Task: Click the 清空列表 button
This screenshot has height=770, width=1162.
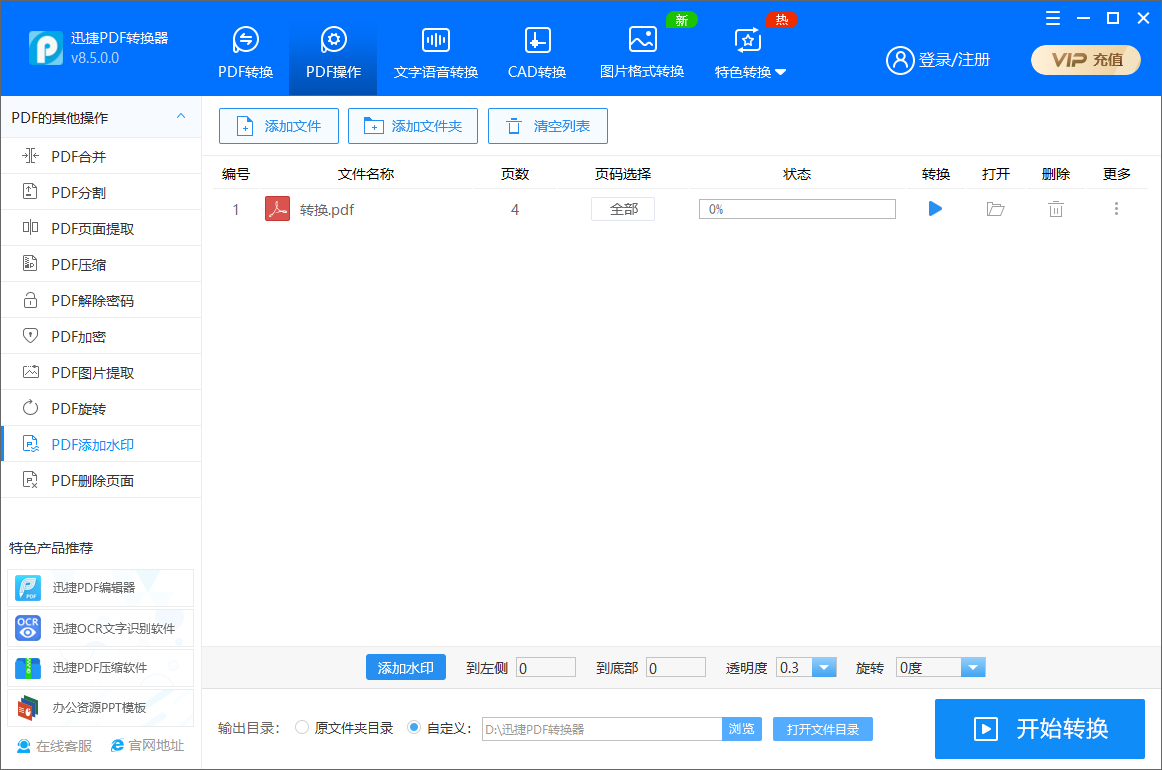Action: (548, 126)
